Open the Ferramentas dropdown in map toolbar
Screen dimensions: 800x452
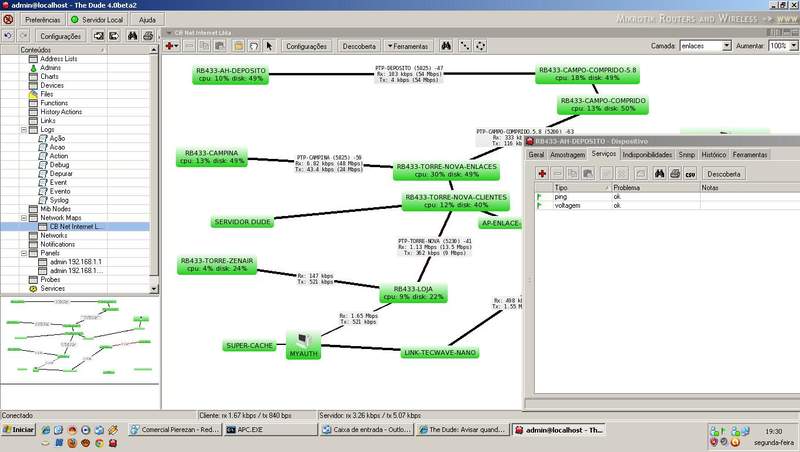point(408,46)
